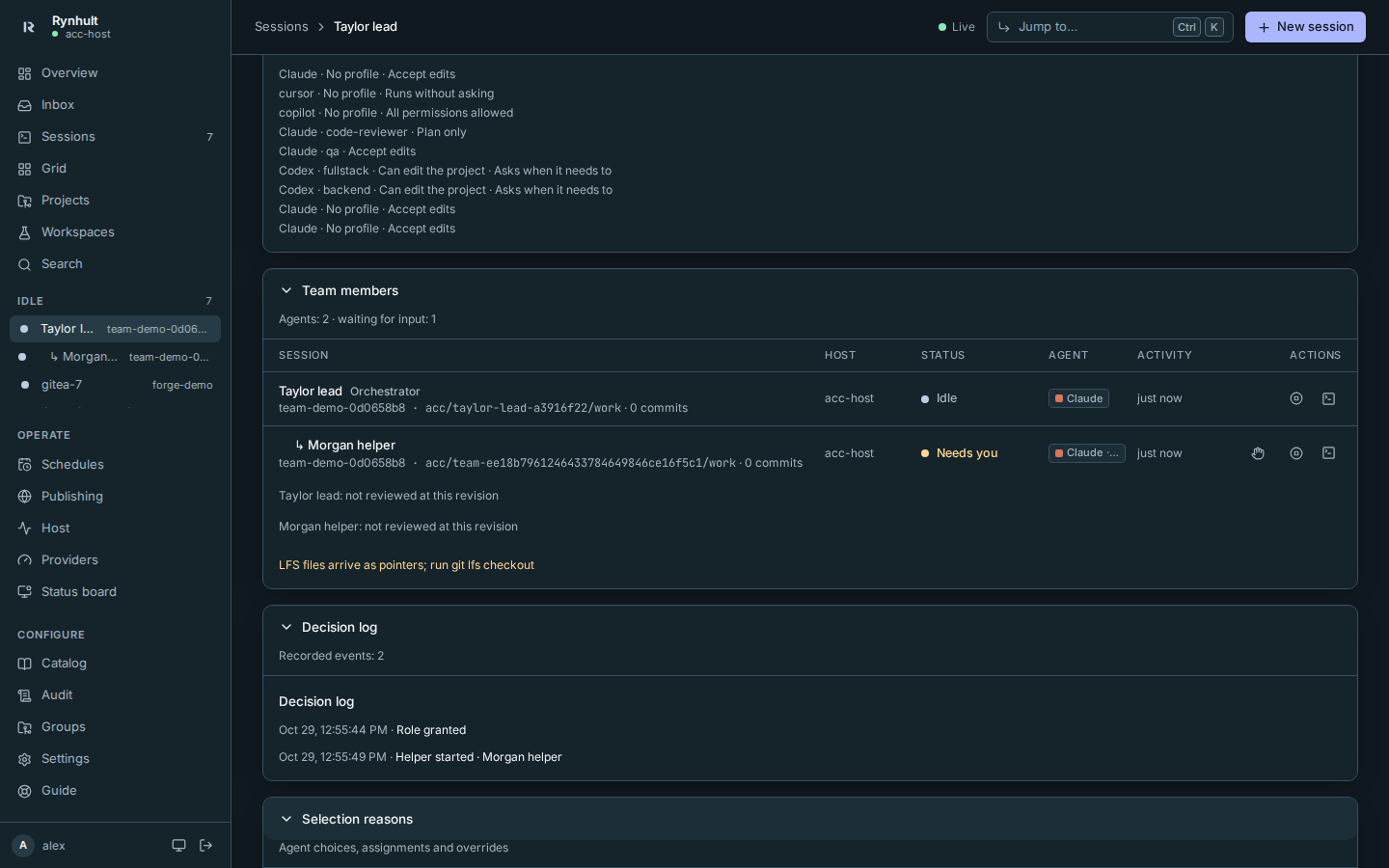Click the Groups icon

[25, 727]
